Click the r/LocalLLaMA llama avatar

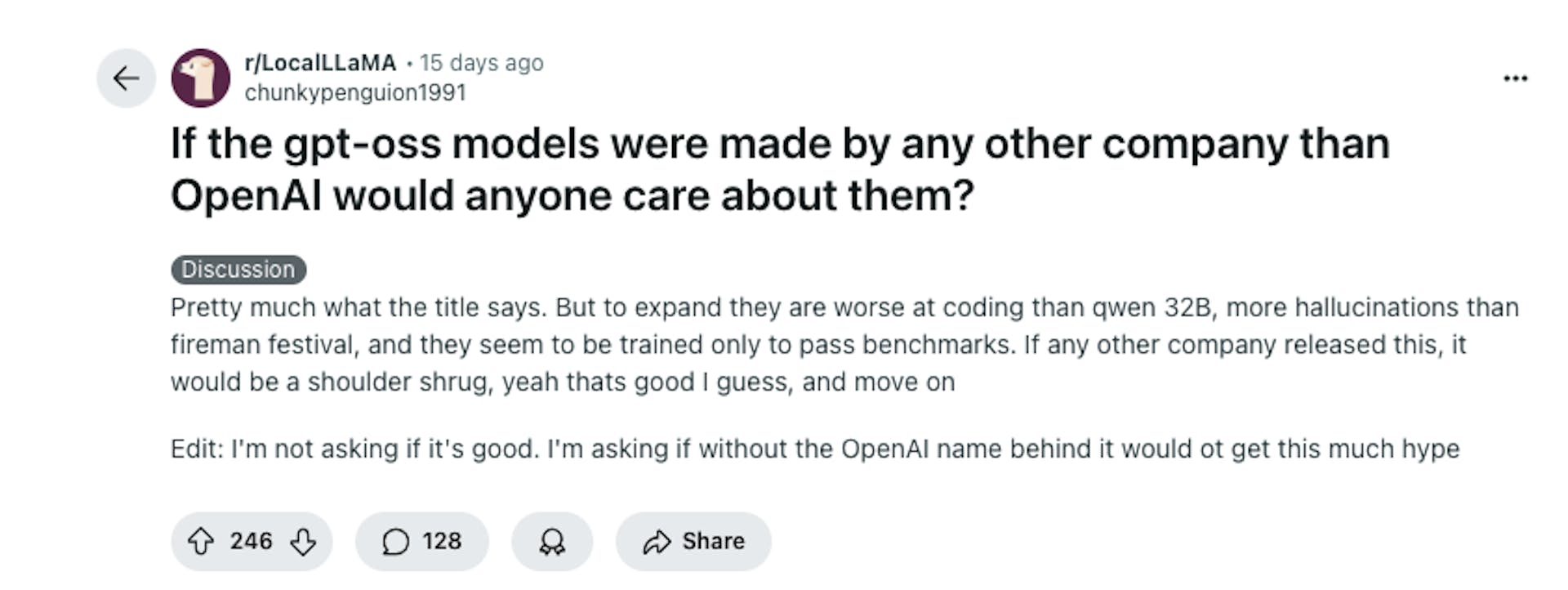(201, 78)
